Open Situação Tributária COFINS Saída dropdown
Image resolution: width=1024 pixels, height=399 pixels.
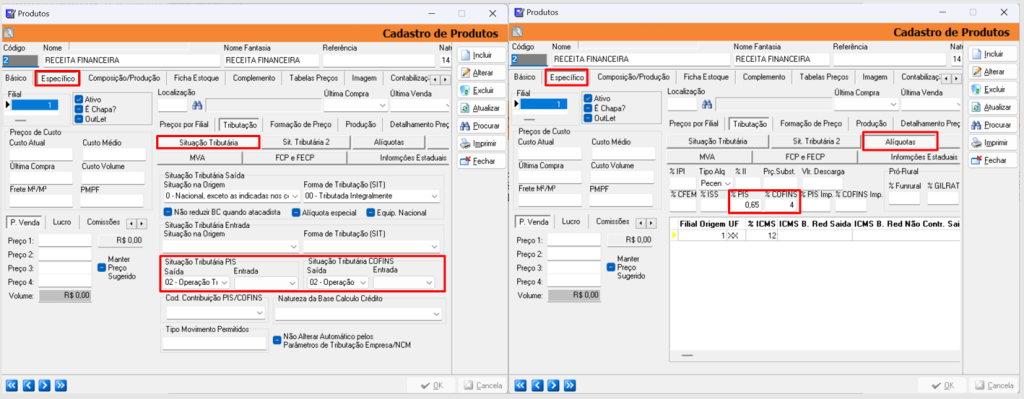click(x=363, y=283)
